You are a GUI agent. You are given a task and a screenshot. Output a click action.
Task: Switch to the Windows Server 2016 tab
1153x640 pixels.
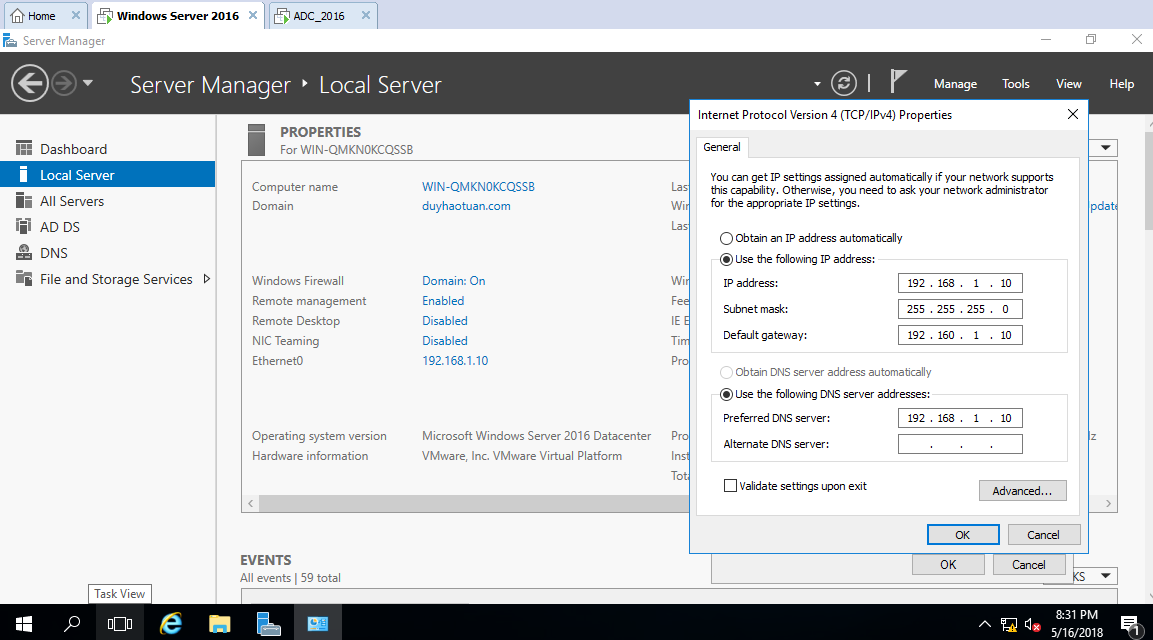click(x=178, y=15)
